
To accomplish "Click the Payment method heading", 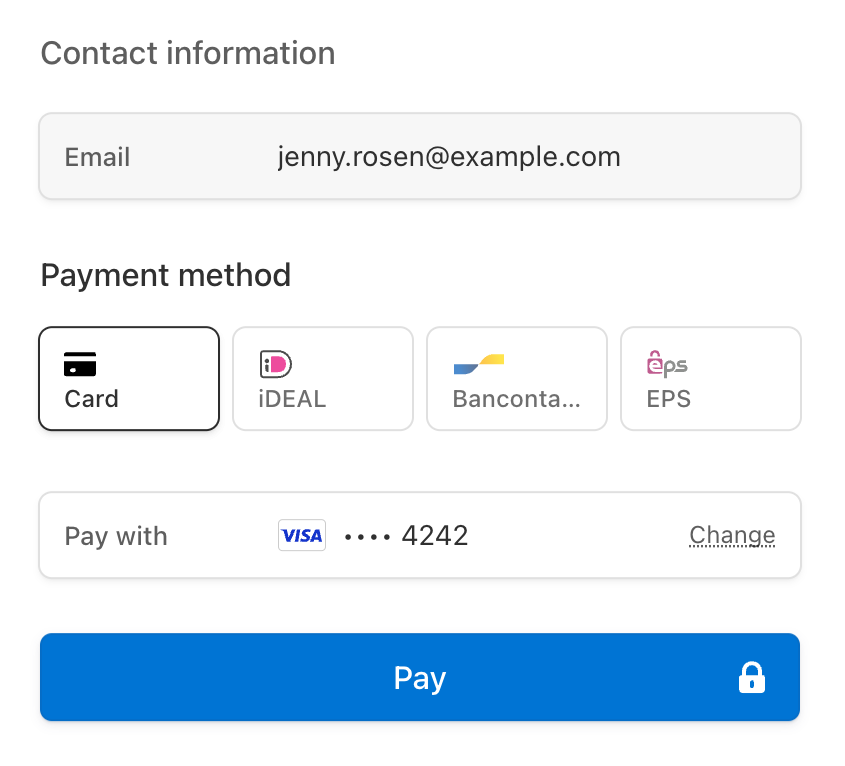I will (x=166, y=275).
